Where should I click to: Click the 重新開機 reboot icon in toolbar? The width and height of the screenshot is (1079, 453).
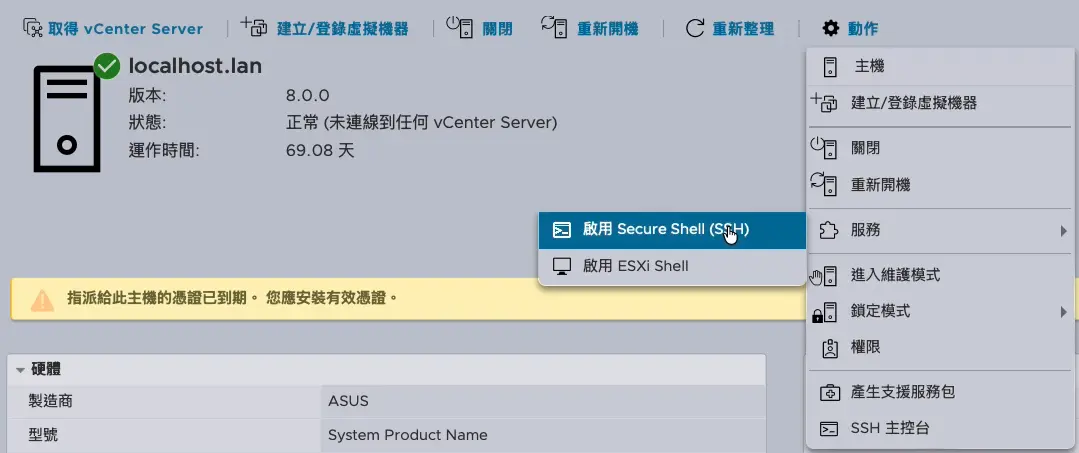[553, 27]
